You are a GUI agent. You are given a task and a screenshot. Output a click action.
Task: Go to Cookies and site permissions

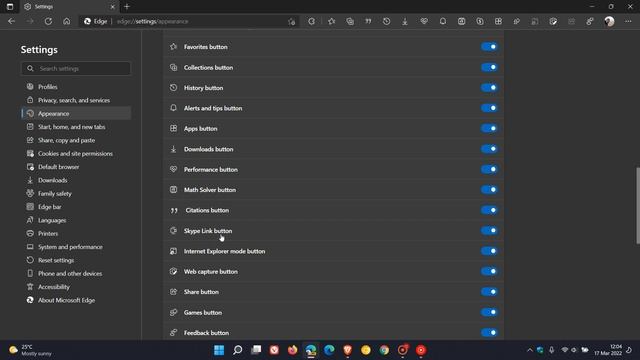pyautogui.click(x=76, y=153)
